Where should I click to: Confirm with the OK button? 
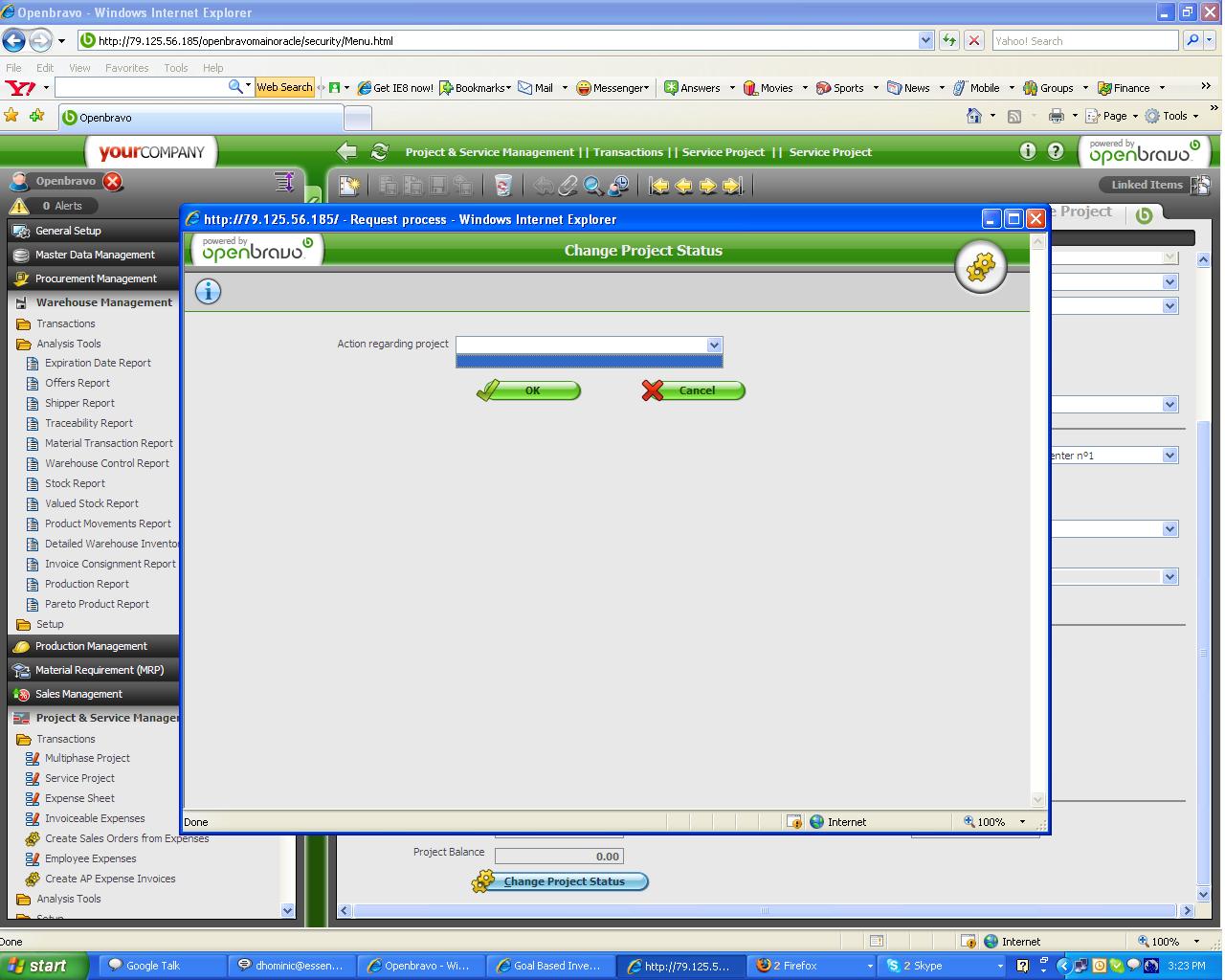click(x=529, y=390)
